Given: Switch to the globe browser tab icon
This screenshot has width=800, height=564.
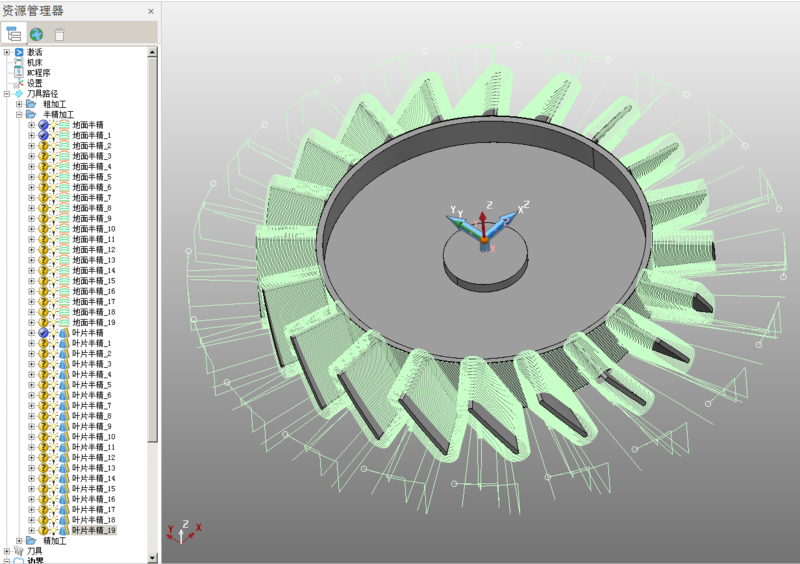Looking at the screenshot, I should pos(36,33).
